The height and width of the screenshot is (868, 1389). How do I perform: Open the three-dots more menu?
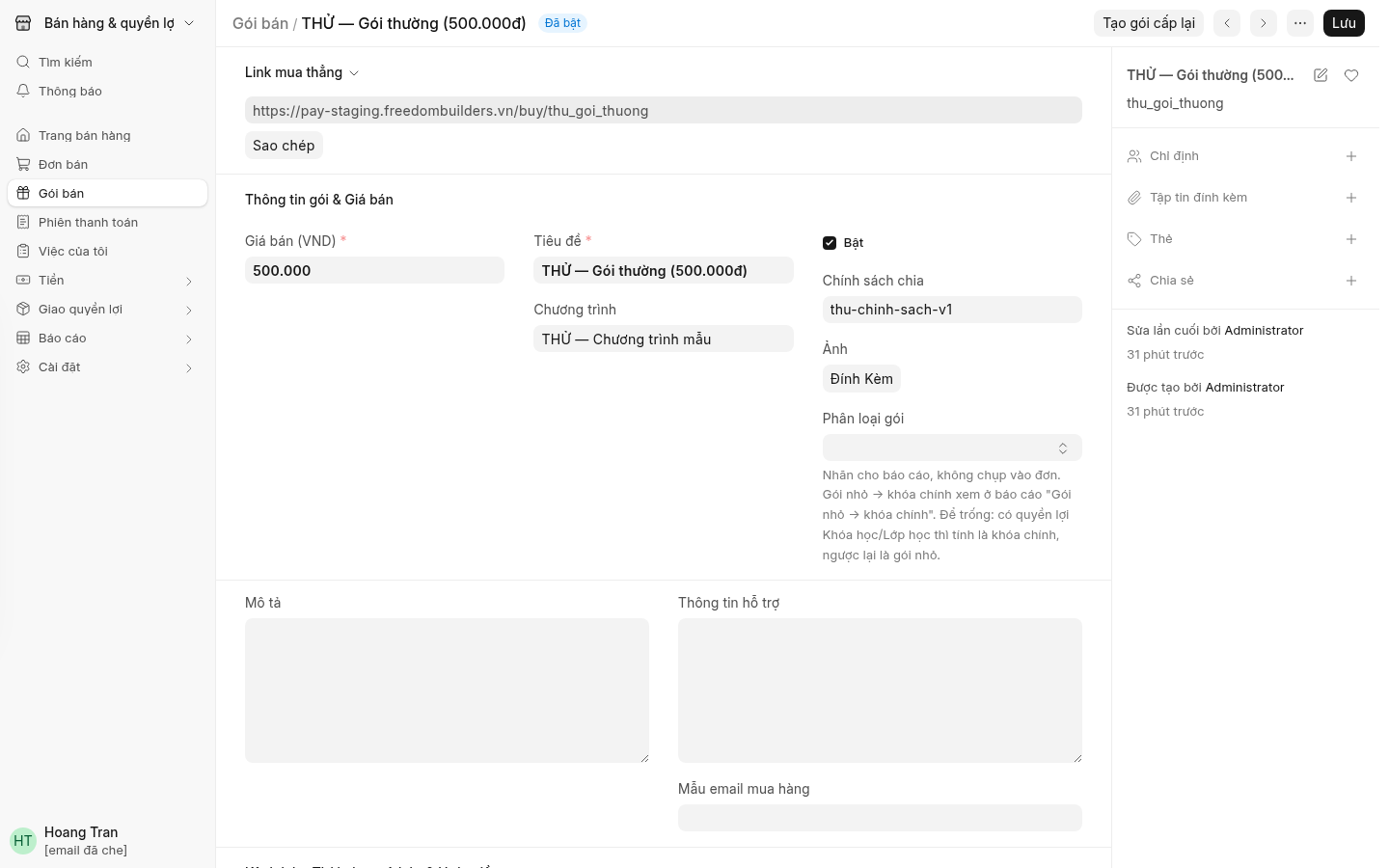[x=1300, y=23]
